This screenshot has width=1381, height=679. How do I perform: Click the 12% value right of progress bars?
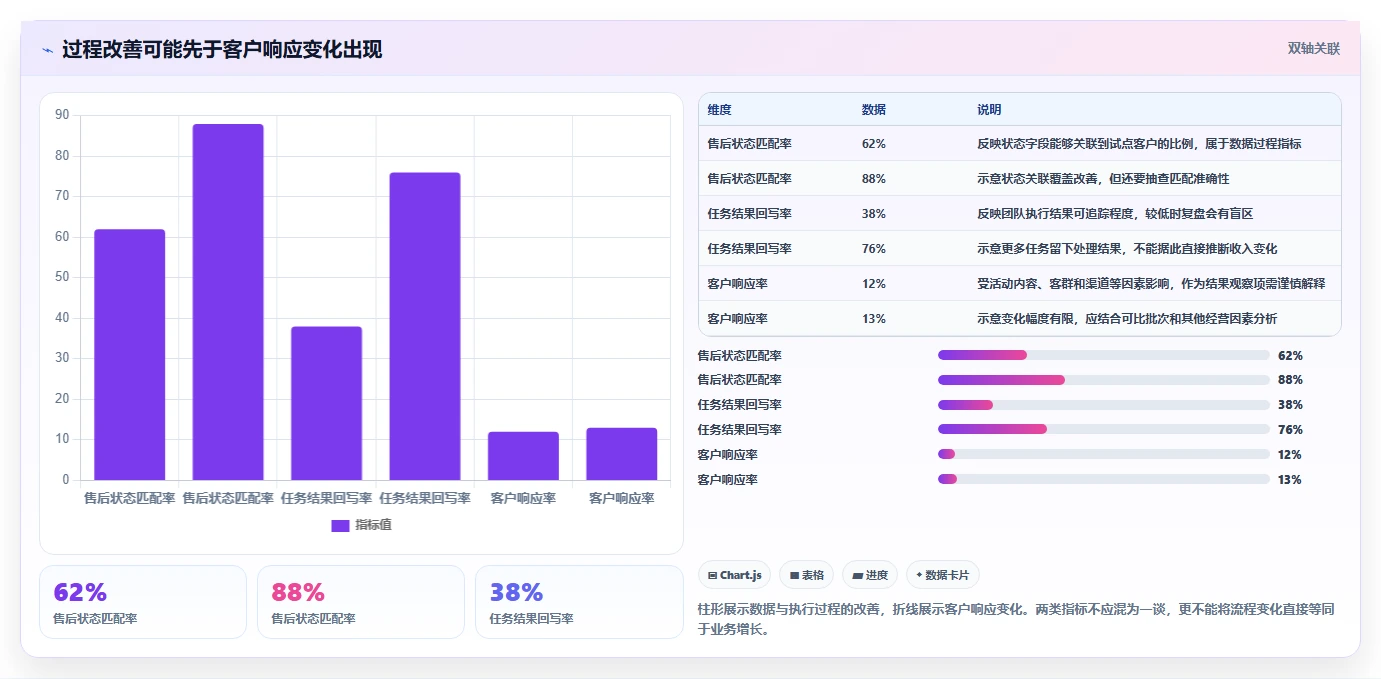tap(1290, 455)
